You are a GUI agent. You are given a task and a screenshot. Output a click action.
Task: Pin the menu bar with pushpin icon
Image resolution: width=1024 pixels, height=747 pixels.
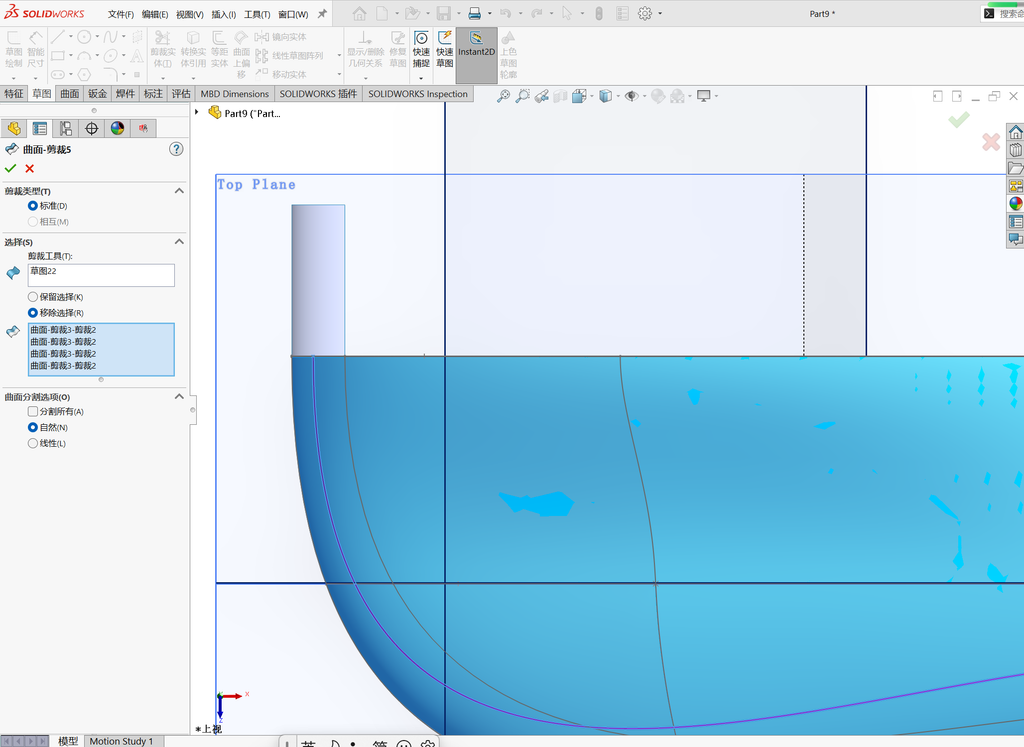pos(322,14)
